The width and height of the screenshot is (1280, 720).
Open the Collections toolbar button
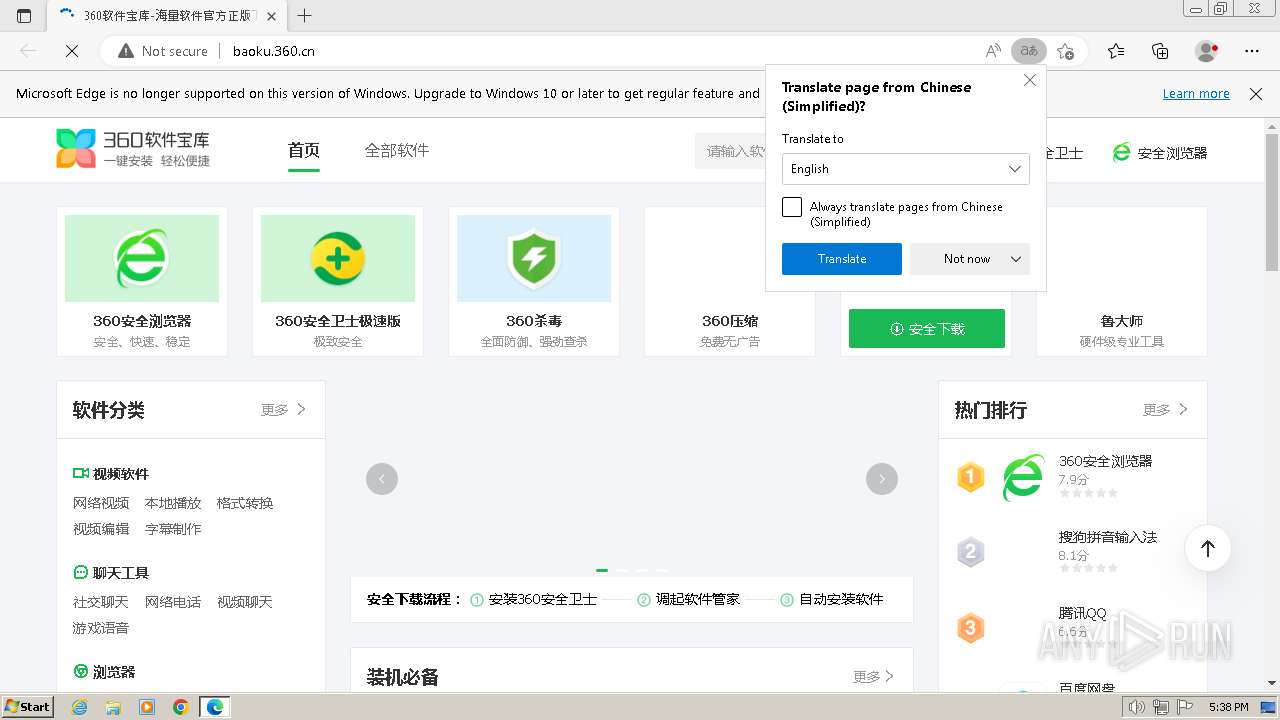coord(1160,51)
